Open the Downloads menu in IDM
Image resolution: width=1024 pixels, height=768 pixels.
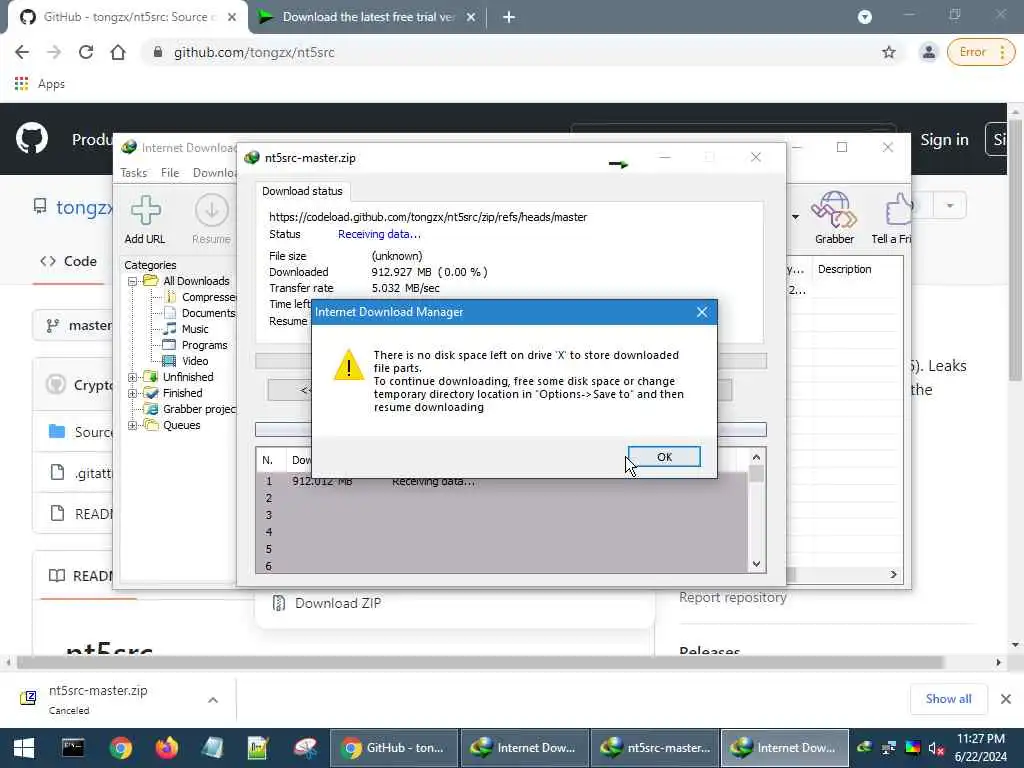214,172
